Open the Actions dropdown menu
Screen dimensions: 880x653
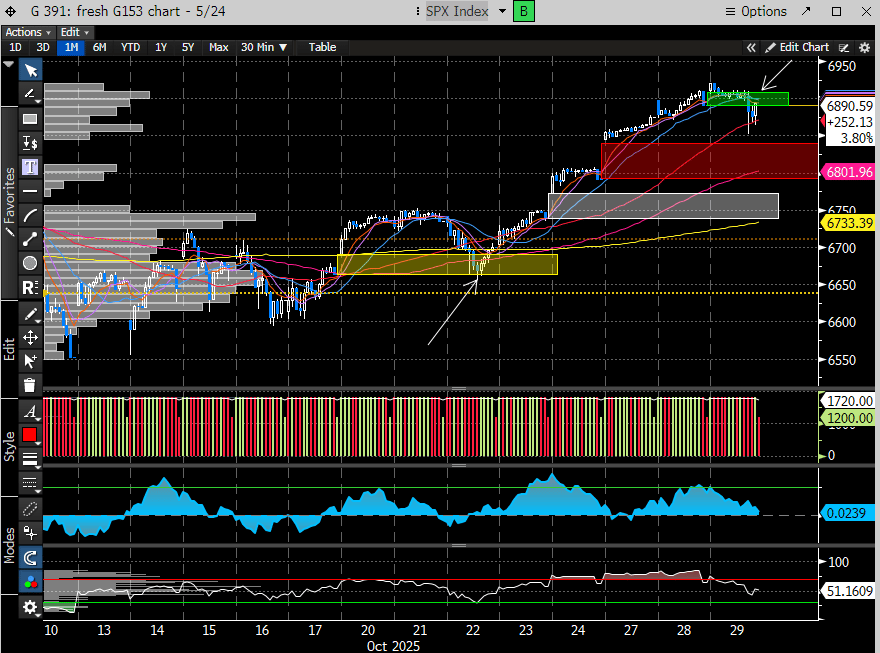[x=28, y=32]
